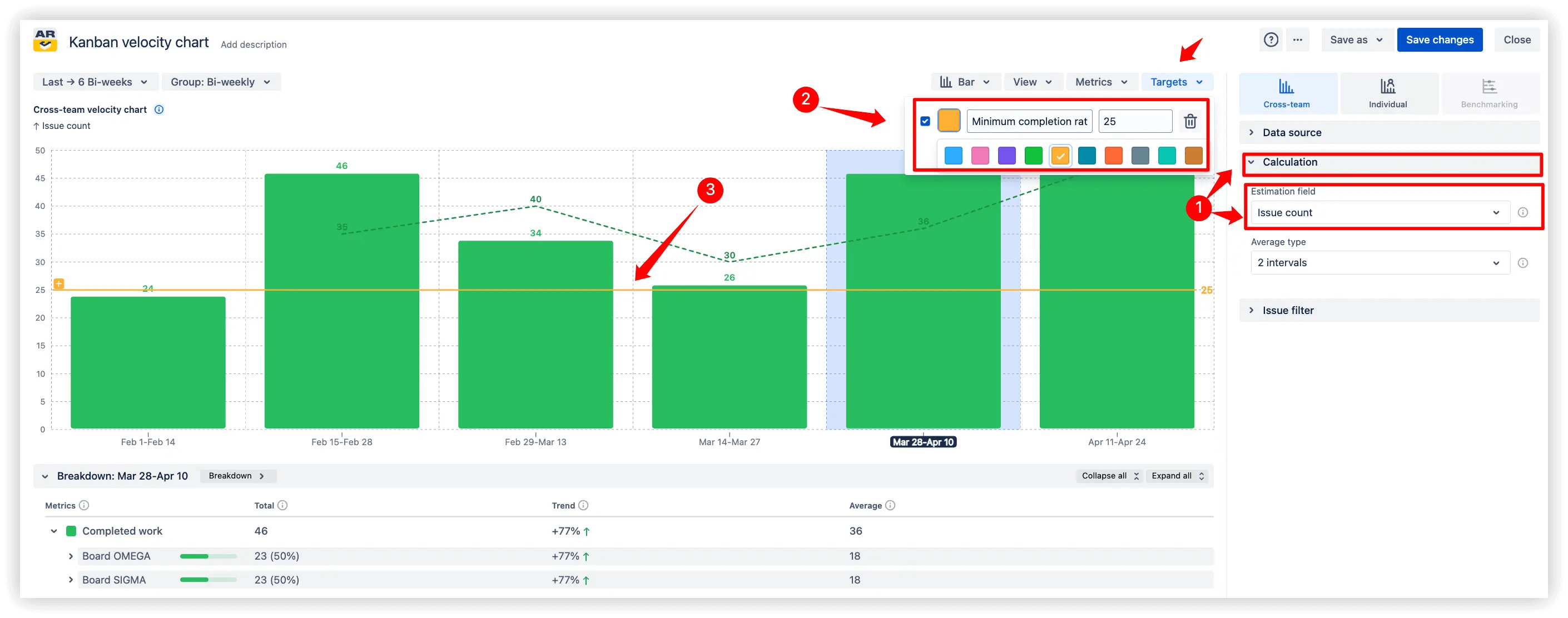
Task: Open the help question mark icon
Action: [1271, 39]
